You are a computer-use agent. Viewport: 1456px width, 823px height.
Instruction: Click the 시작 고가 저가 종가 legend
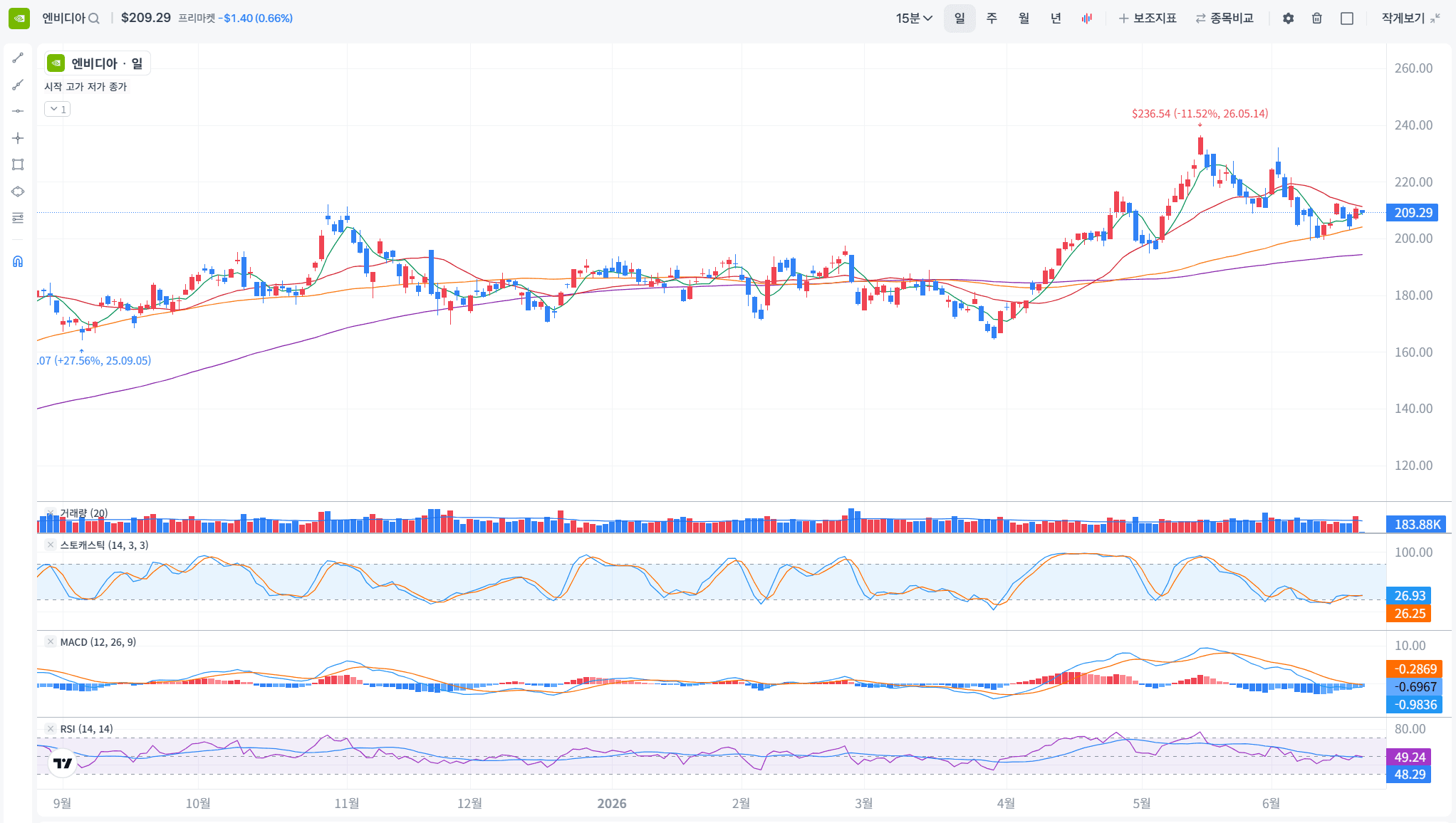click(x=85, y=86)
